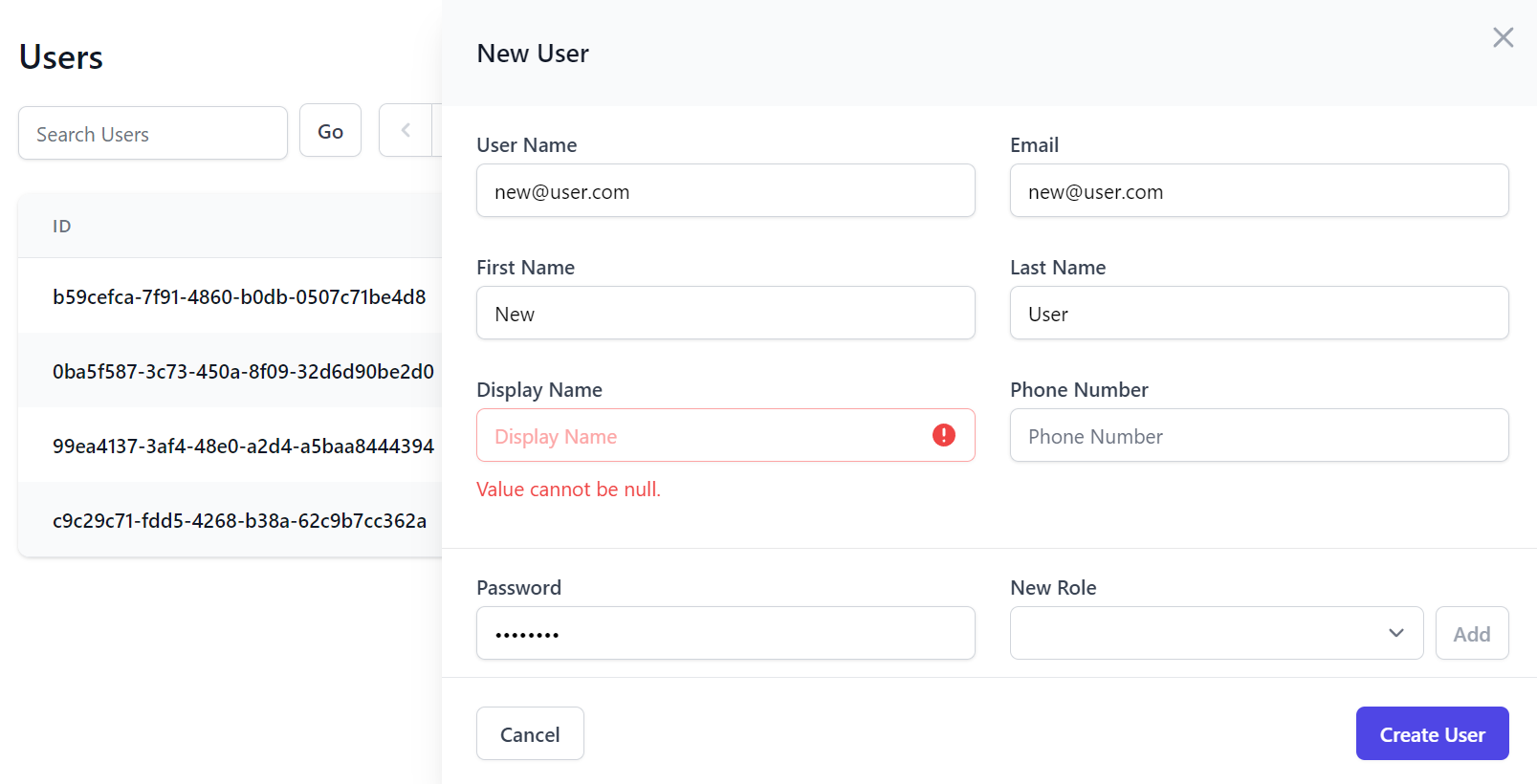Cancel the new user form
This screenshot has width=1537, height=784.
pos(530,733)
